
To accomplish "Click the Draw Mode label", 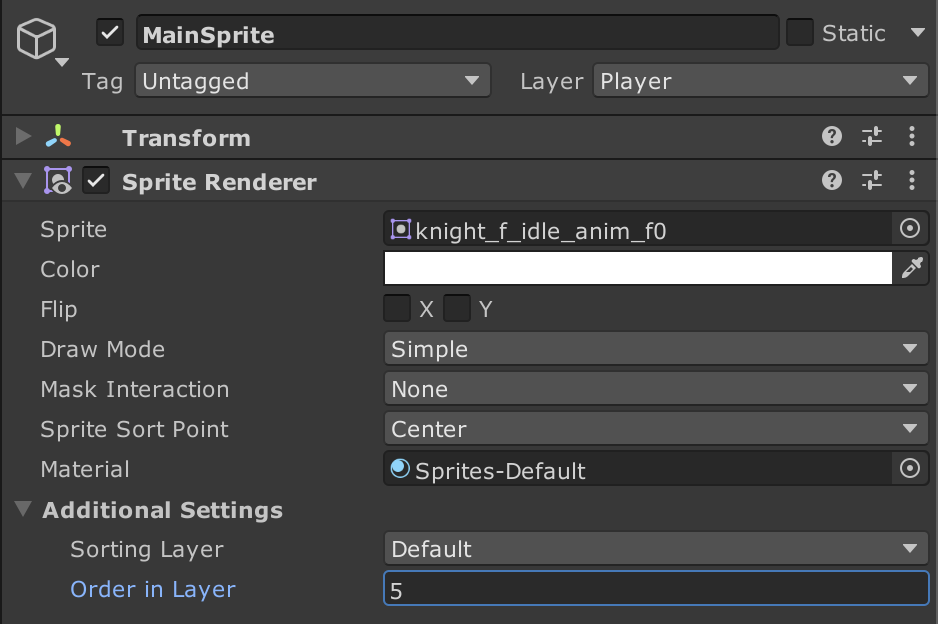I will pyautogui.click(x=102, y=349).
